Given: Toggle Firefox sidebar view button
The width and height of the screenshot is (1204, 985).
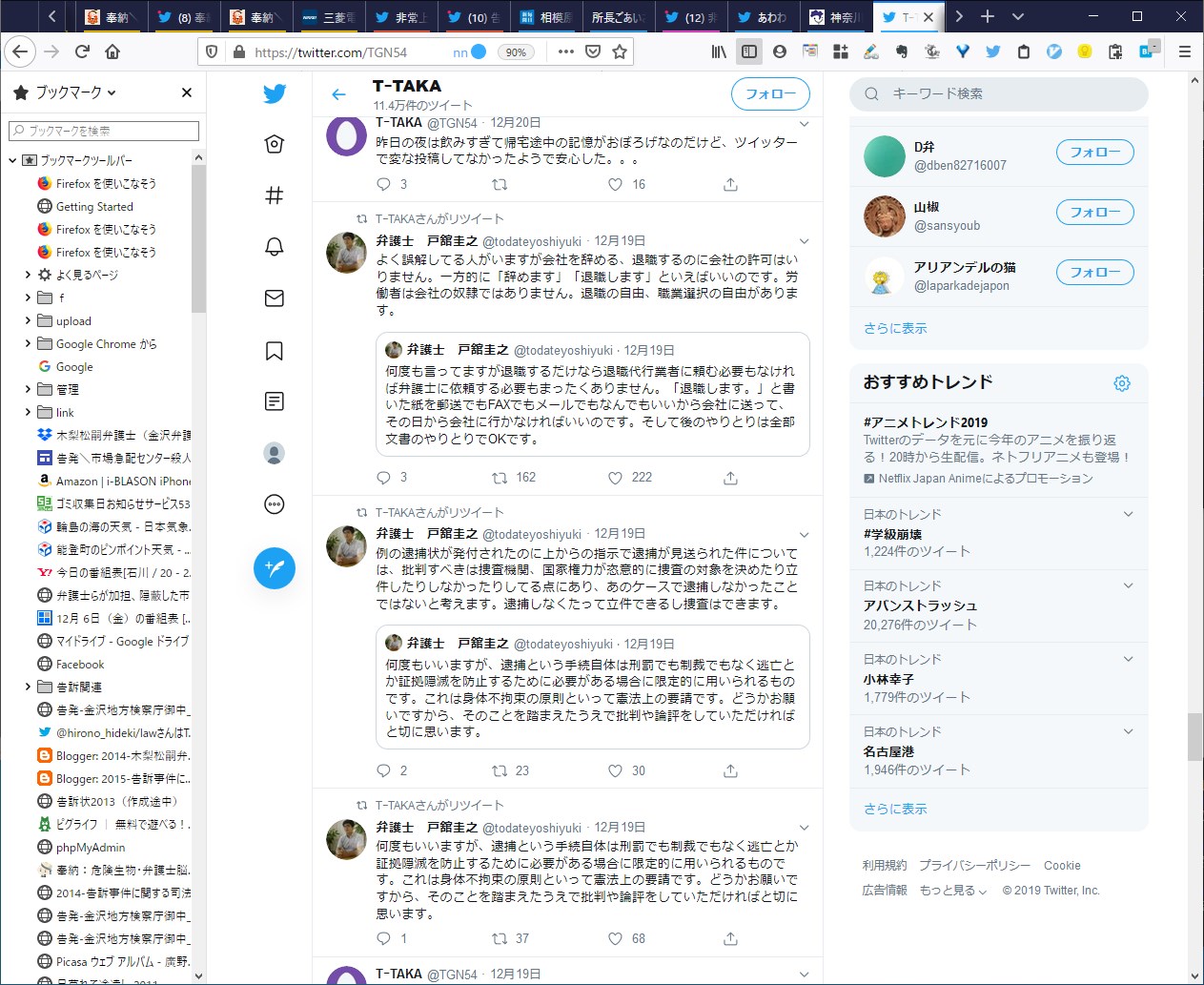Looking at the screenshot, I should [749, 51].
